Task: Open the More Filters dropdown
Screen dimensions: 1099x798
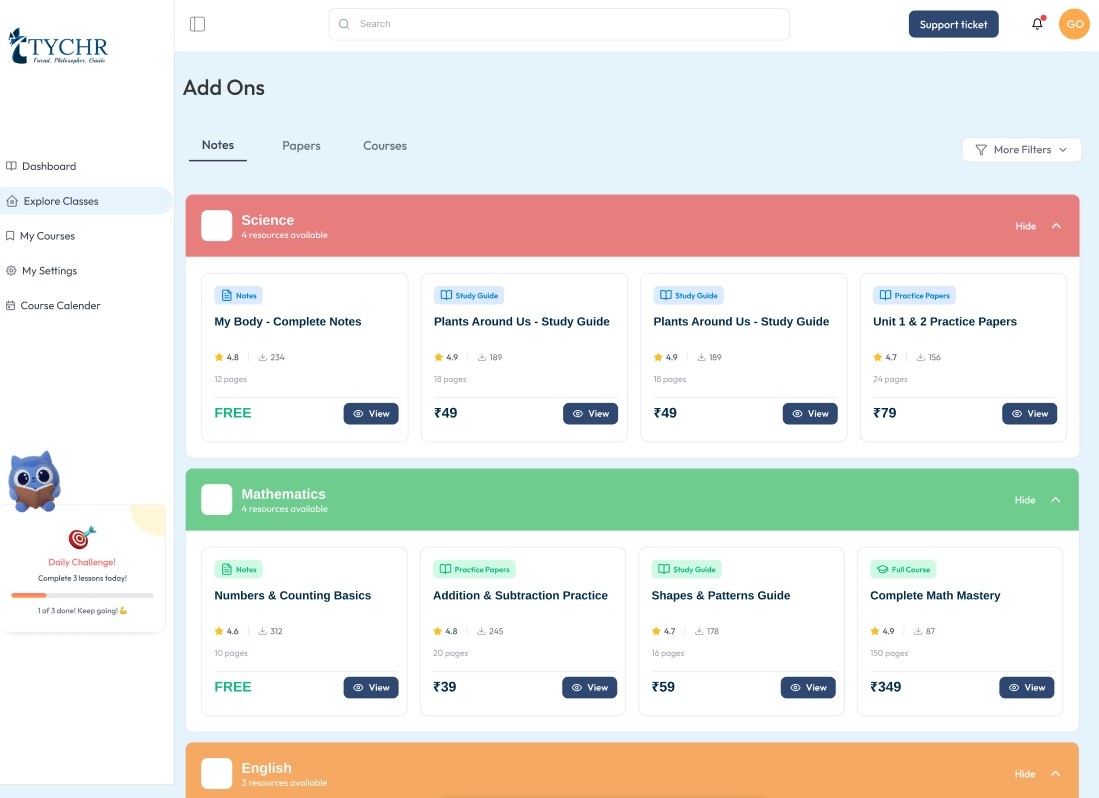Action: (1021, 150)
